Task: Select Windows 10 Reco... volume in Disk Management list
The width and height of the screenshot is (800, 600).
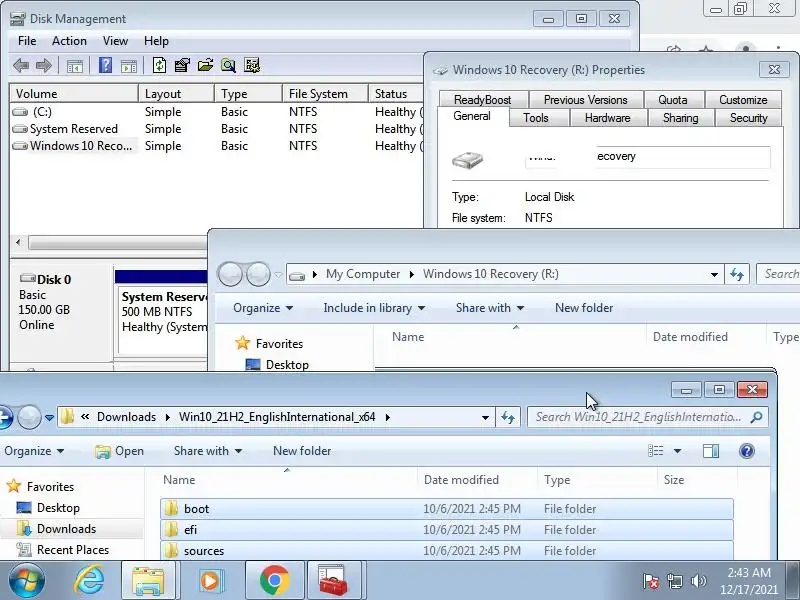Action: pyautogui.click(x=72, y=146)
